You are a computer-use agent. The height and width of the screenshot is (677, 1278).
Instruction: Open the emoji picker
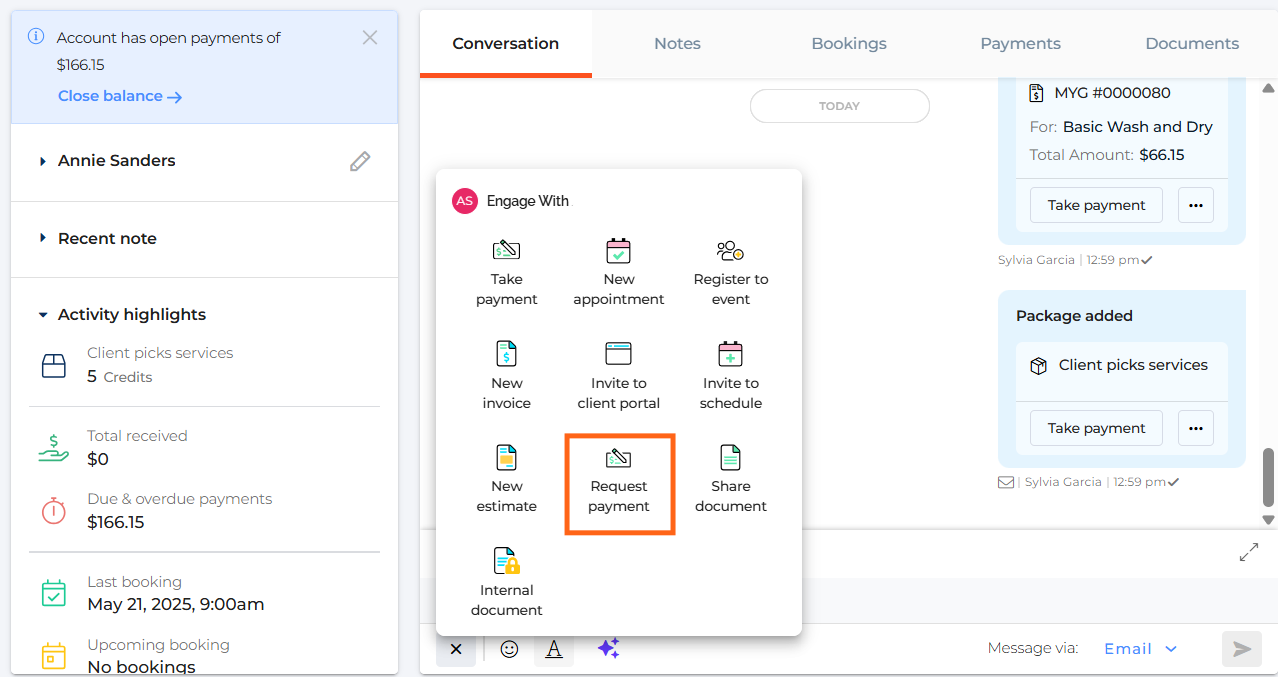click(509, 649)
